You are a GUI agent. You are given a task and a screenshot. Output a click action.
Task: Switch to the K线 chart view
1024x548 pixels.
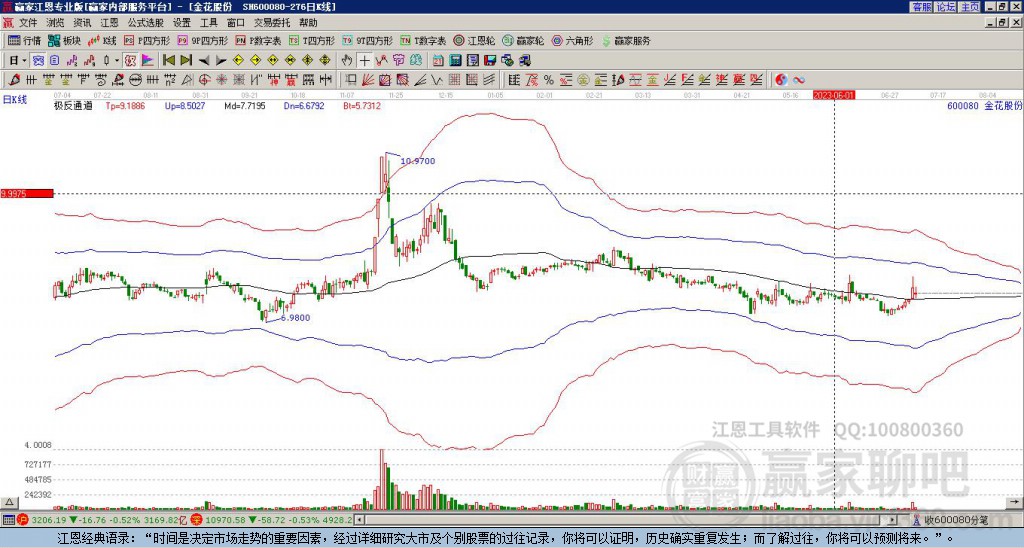102,40
